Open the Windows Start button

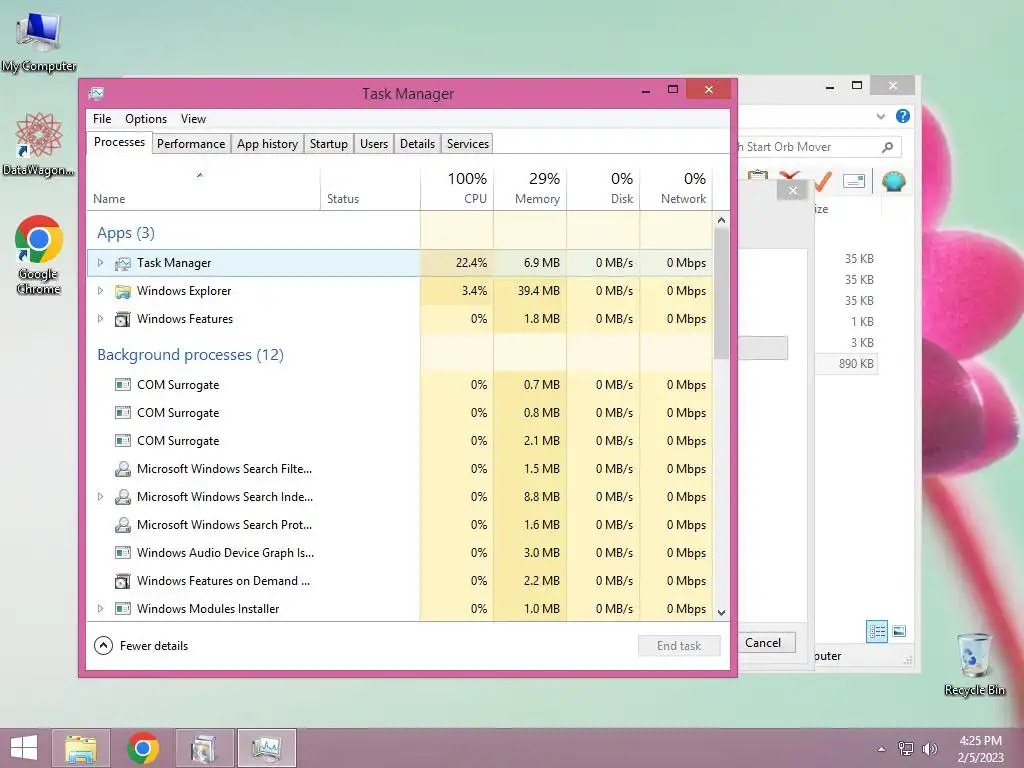[24, 748]
